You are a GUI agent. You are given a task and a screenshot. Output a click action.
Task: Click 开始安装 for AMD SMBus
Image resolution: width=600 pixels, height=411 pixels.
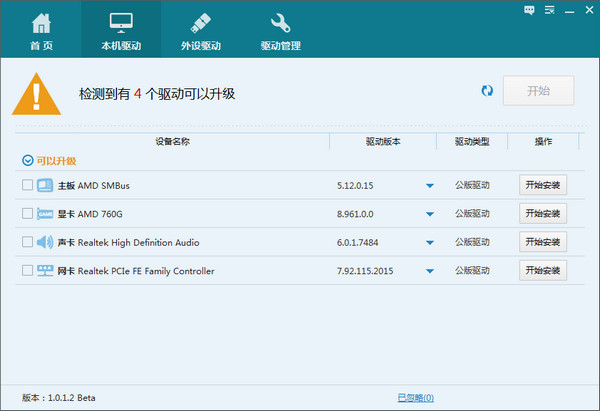[x=543, y=185]
